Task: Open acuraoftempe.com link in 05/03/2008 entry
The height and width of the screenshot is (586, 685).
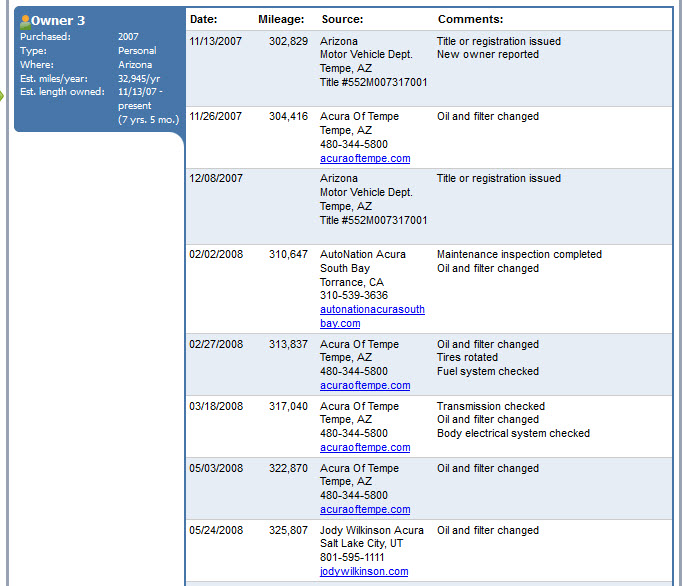Action: pyautogui.click(x=365, y=509)
